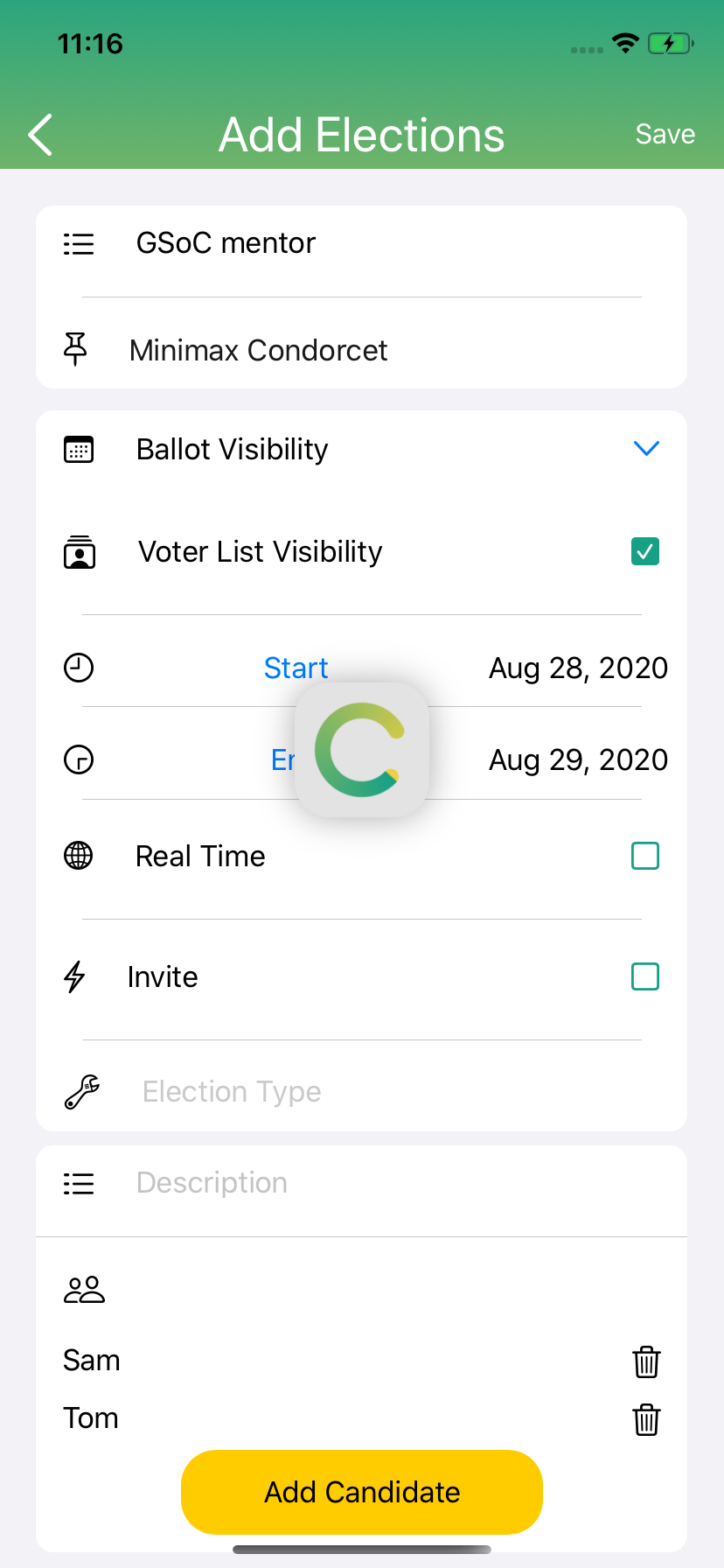Screen dimensions: 724x1568
Task: Tap the clock icon beside Start
Action: click(x=79, y=668)
